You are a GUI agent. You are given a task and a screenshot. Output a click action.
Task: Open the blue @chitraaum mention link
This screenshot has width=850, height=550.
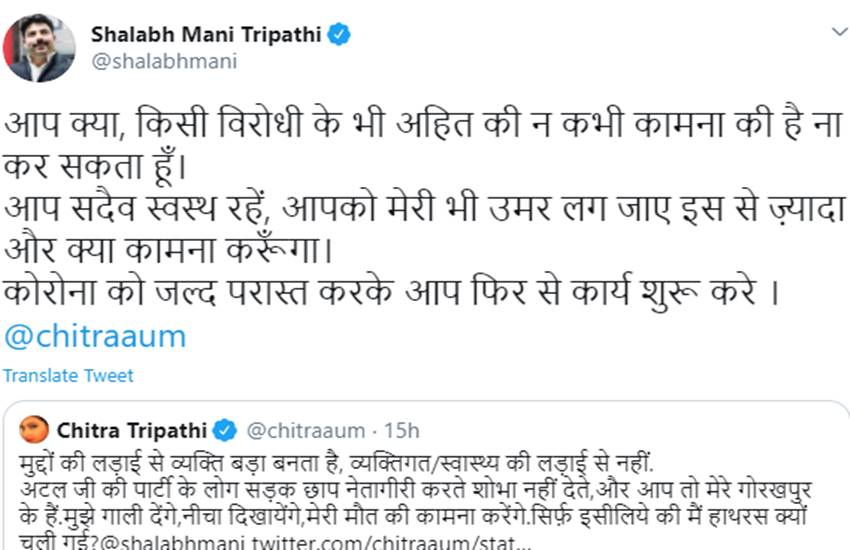click(94, 336)
